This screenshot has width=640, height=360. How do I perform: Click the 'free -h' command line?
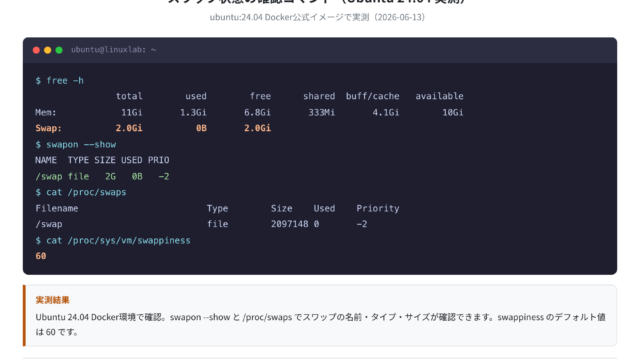(x=60, y=80)
